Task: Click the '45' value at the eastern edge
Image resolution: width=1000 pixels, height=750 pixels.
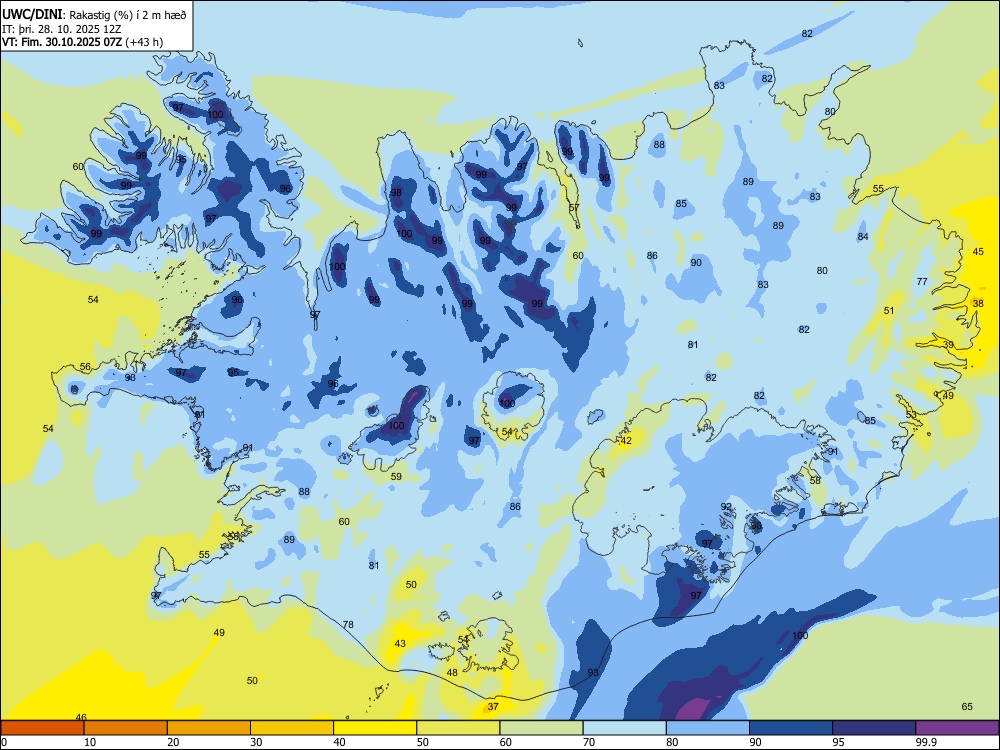Action: [x=978, y=252]
